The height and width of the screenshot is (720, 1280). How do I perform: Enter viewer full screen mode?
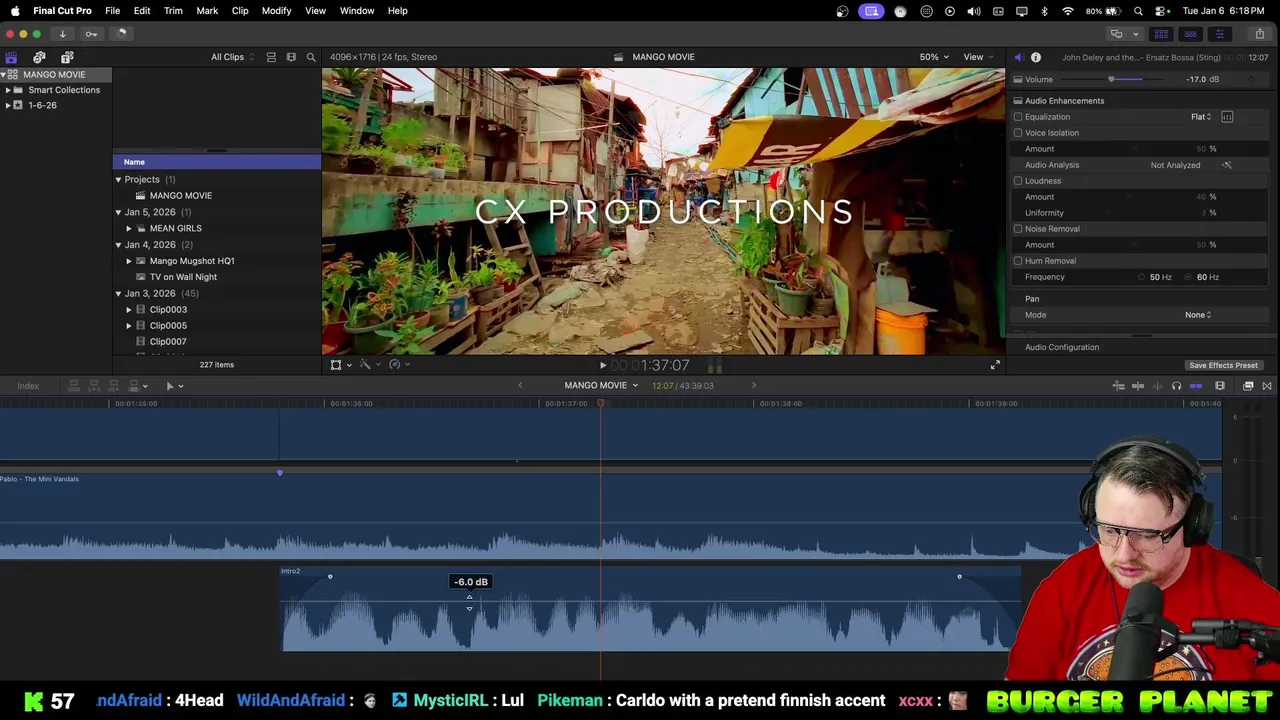pos(995,365)
